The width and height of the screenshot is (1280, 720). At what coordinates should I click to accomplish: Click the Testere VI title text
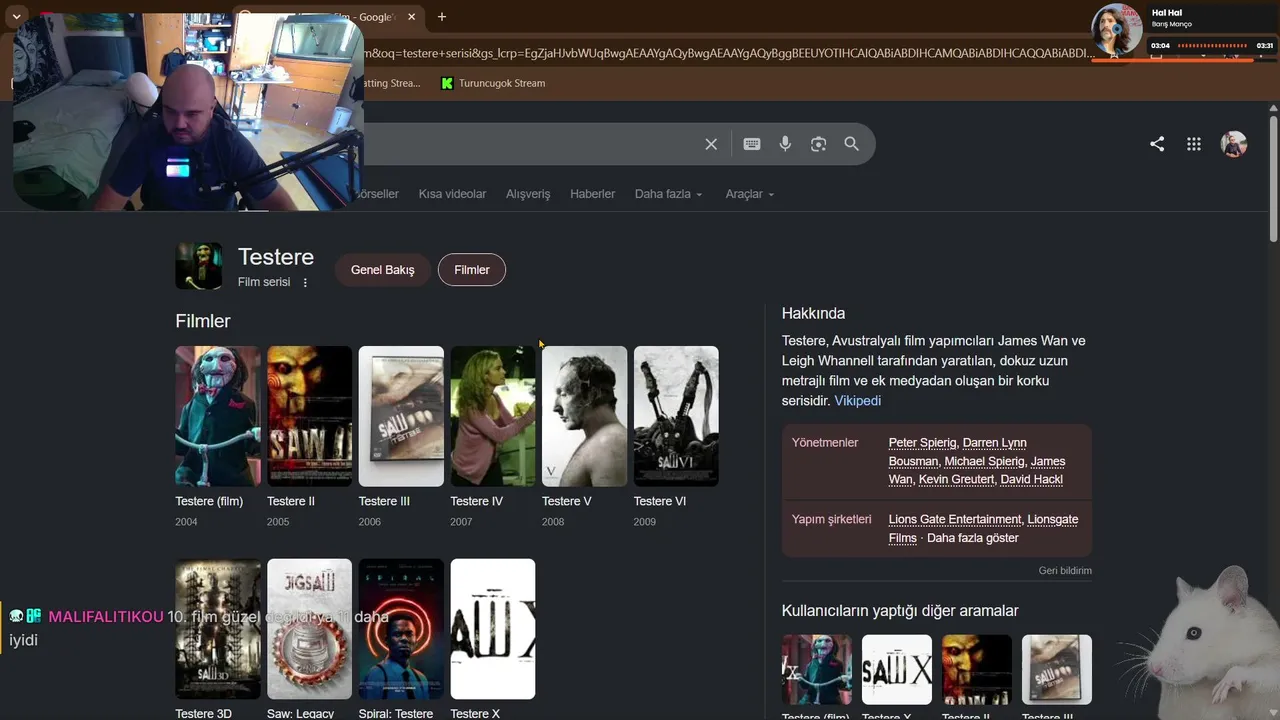660,501
